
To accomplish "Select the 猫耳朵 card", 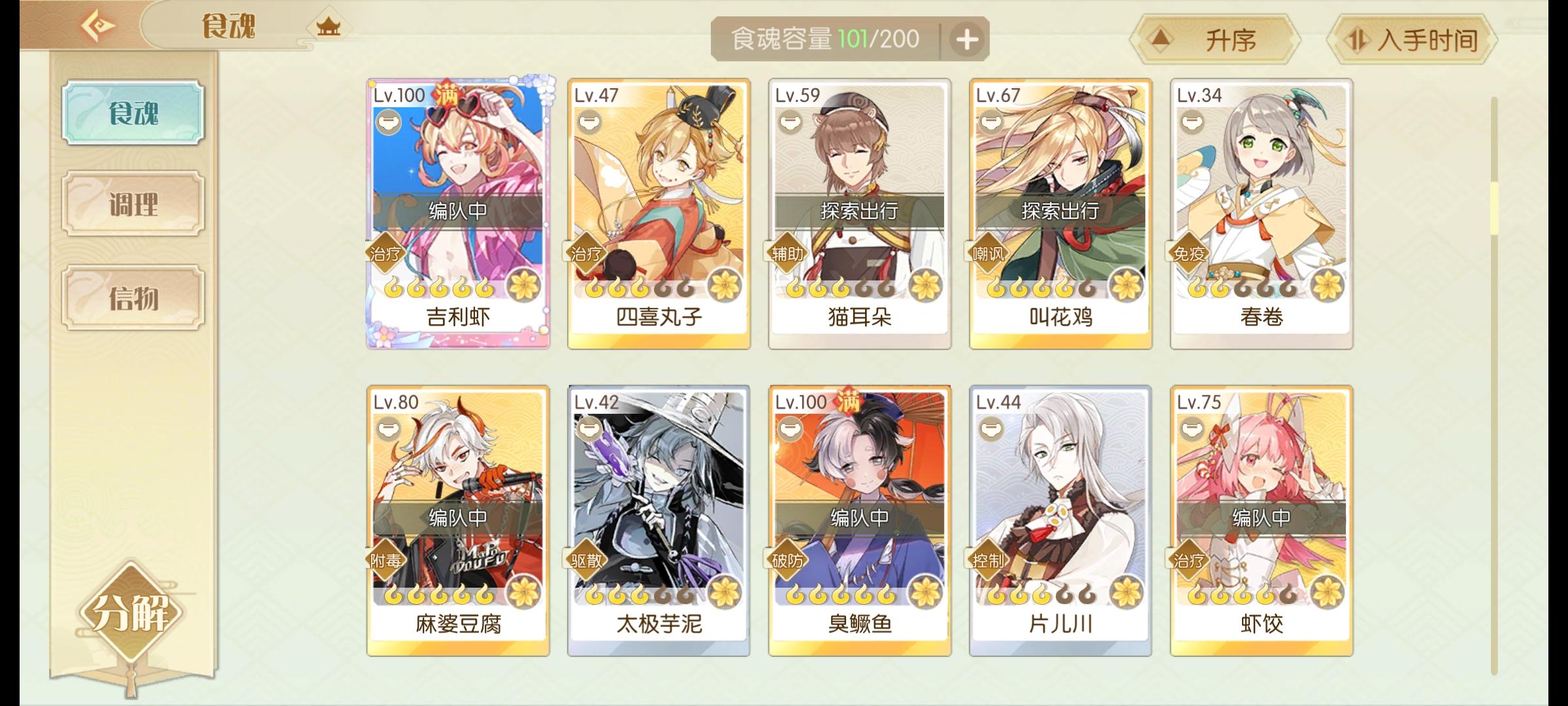I will click(x=860, y=214).
